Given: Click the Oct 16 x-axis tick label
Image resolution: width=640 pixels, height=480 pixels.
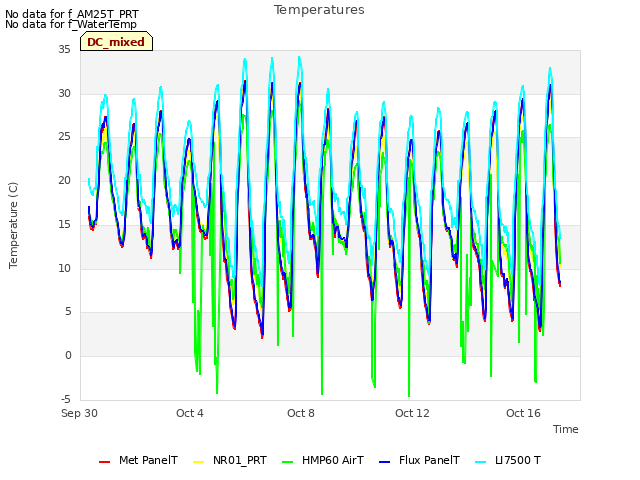Looking at the screenshot, I should pyautogui.click(x=523, y=413).
